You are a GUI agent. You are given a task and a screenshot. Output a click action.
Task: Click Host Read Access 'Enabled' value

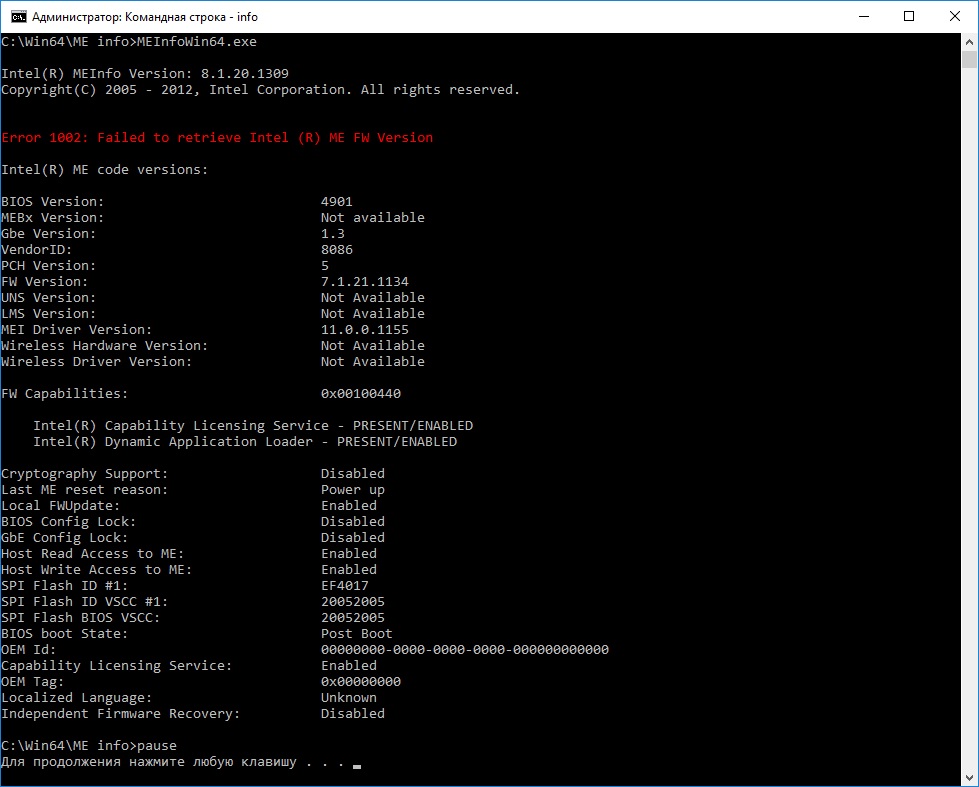coord(349,553)
